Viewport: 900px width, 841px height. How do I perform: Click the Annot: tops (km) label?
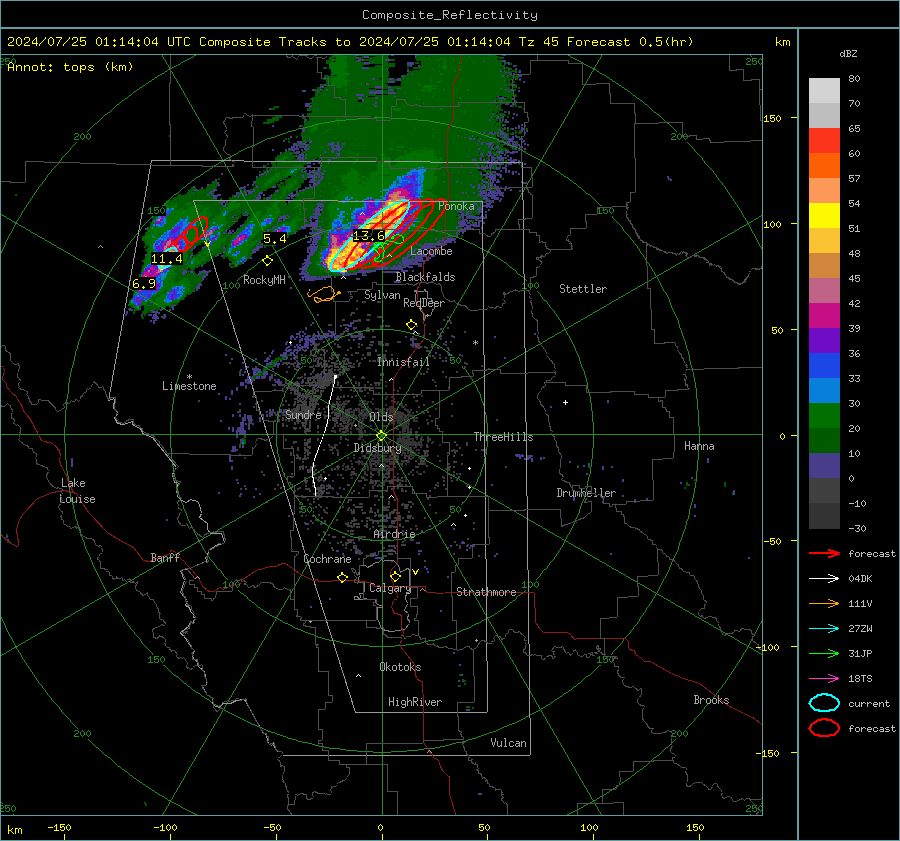(70, 67)
